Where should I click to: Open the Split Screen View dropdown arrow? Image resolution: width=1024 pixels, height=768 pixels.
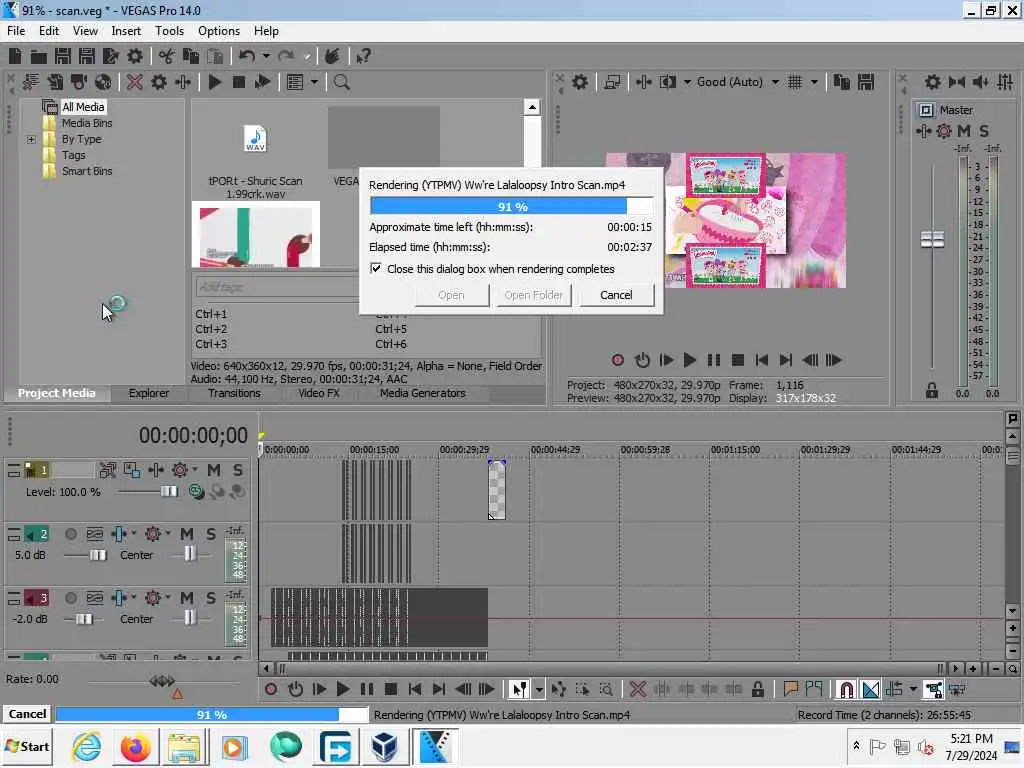[x=687, y=82]
